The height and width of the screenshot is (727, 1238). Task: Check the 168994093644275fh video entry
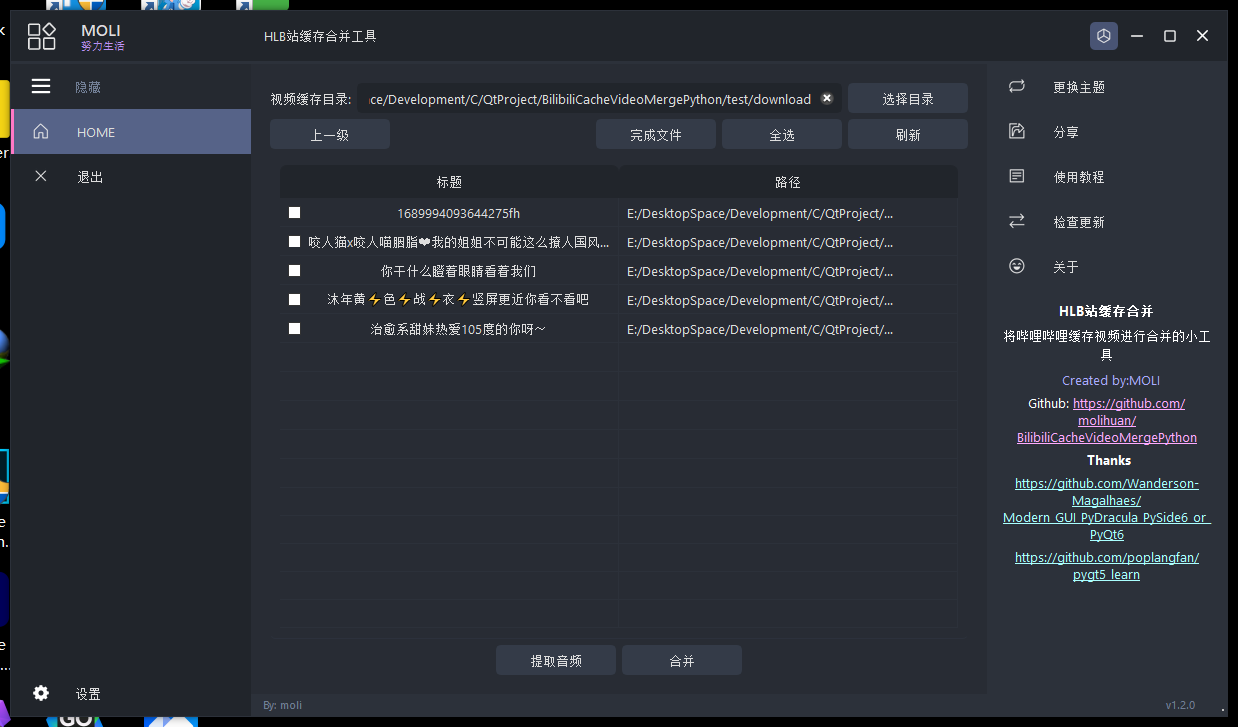click(x=294, y=212)
